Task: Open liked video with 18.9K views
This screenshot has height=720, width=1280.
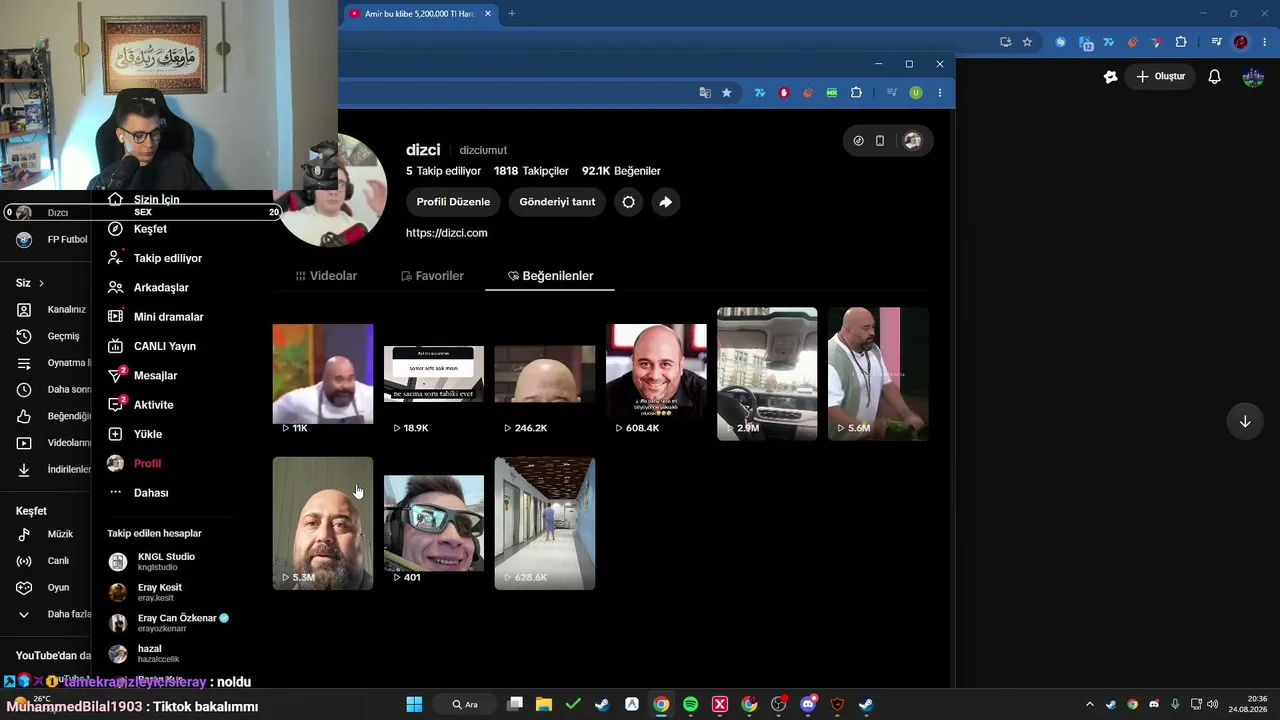Action: coord(434,374)
